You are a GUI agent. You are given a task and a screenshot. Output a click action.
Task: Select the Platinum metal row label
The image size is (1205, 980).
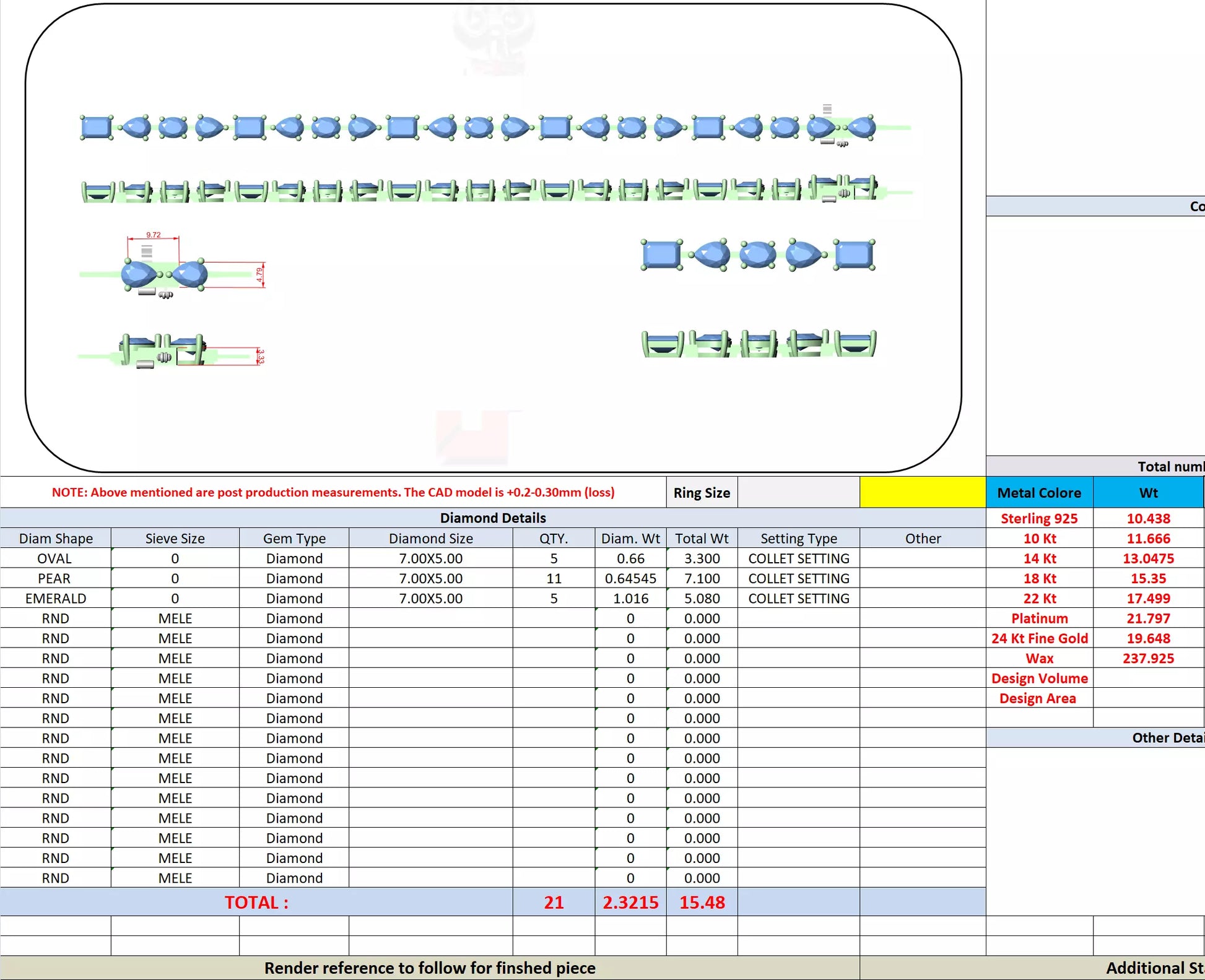[x=1039, y=618]
